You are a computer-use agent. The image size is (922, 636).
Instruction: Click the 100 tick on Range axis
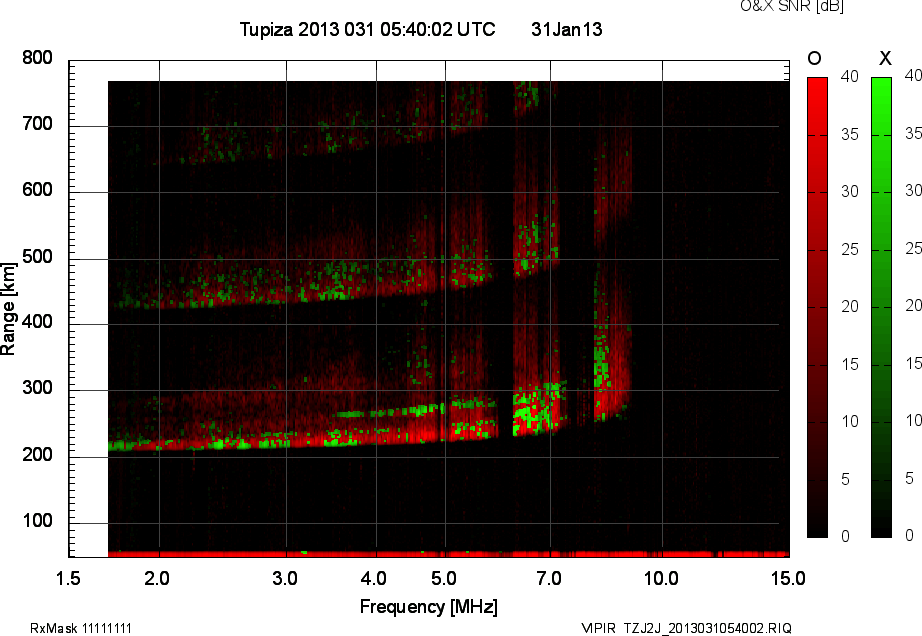point(37,522)
